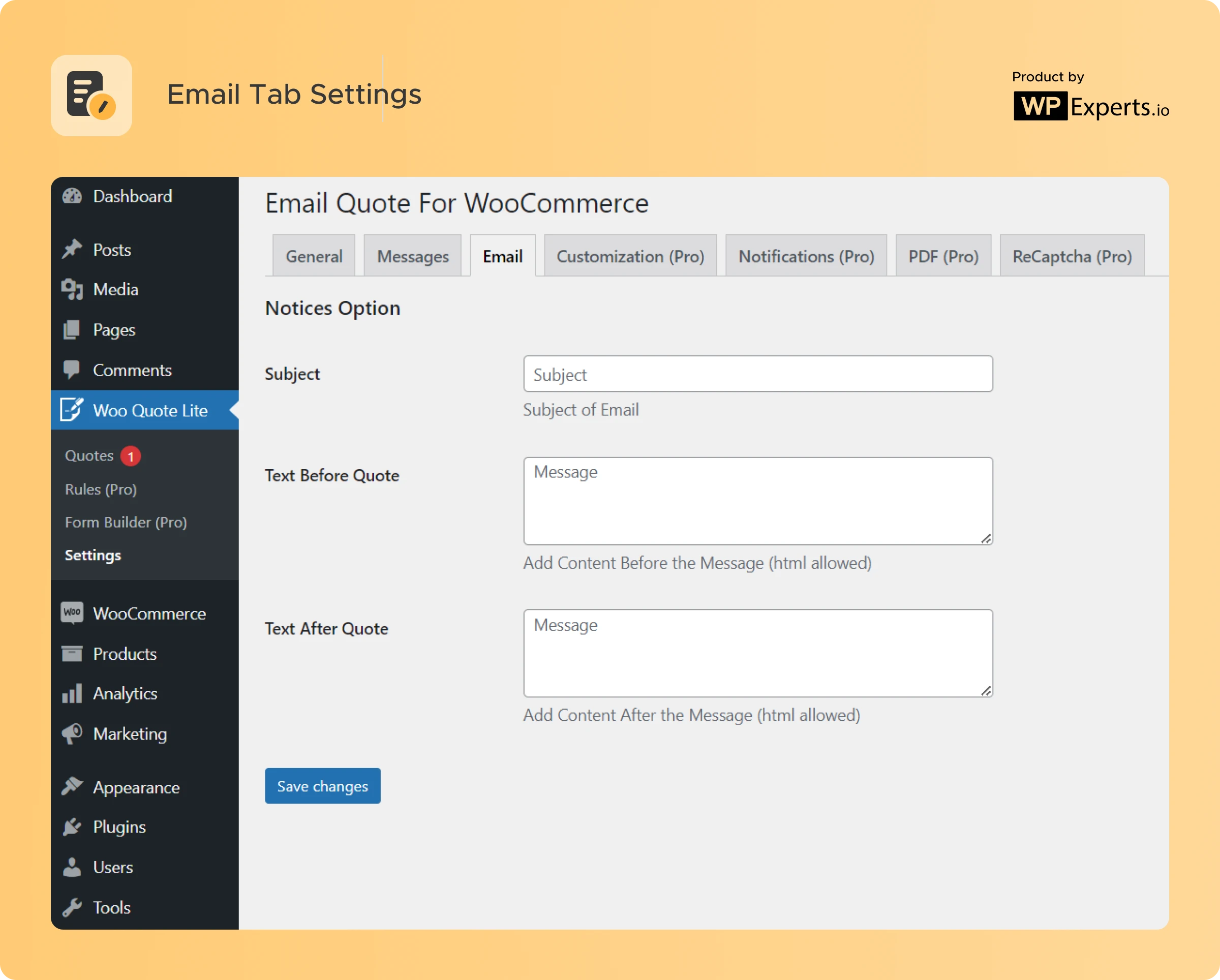Screen dimensions: 1220x980
Task: Click the Pages icon in sidebar
Action: pos(72,330)
